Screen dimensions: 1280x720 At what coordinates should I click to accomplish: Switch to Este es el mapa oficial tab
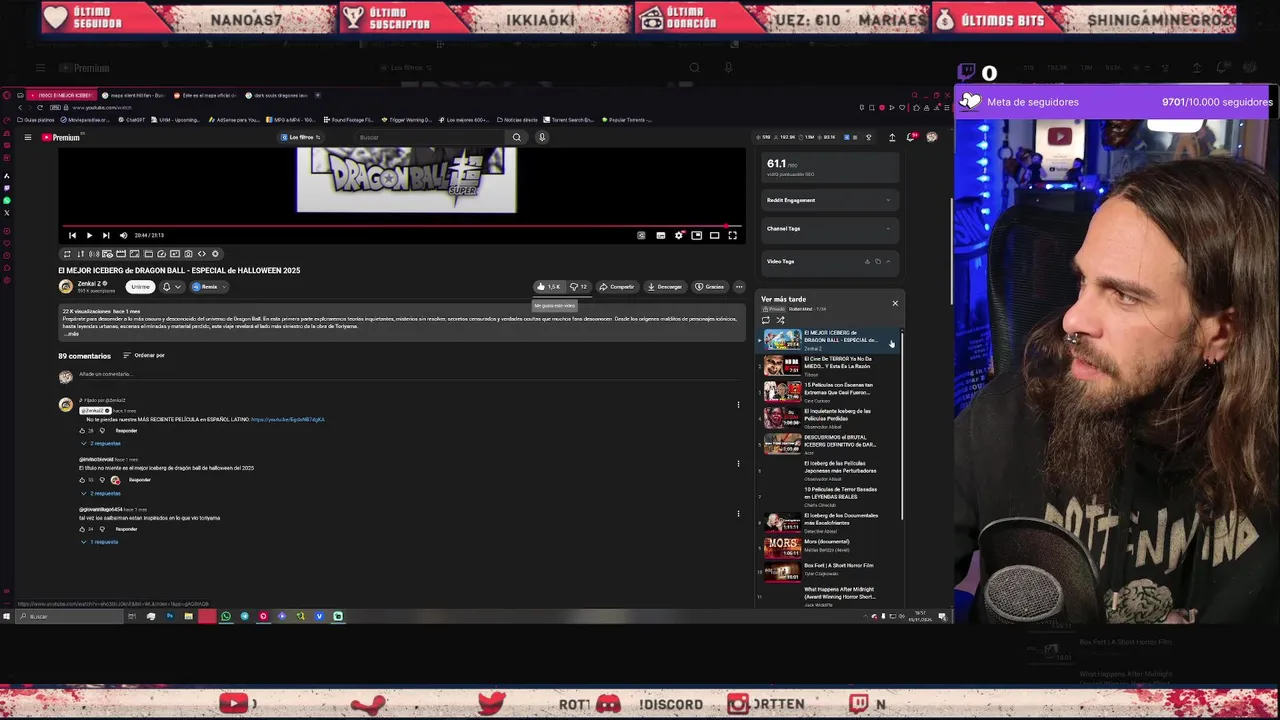pyautogui.click(x=205, y=95)
